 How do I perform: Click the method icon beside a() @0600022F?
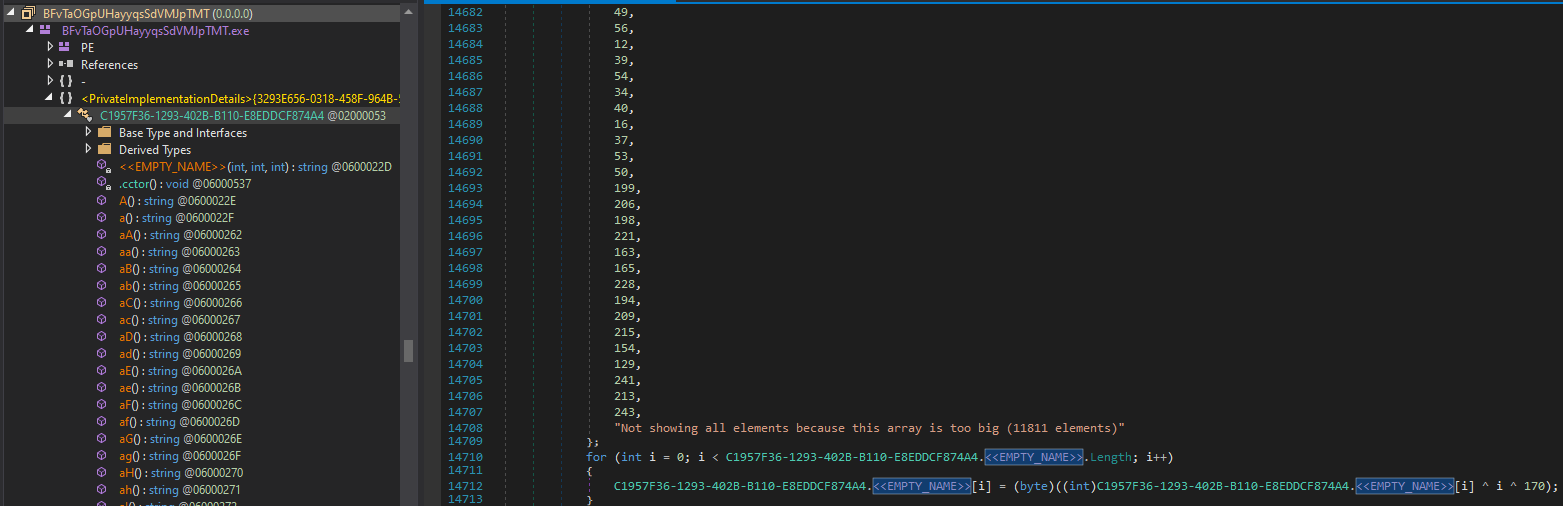[103, 217]
